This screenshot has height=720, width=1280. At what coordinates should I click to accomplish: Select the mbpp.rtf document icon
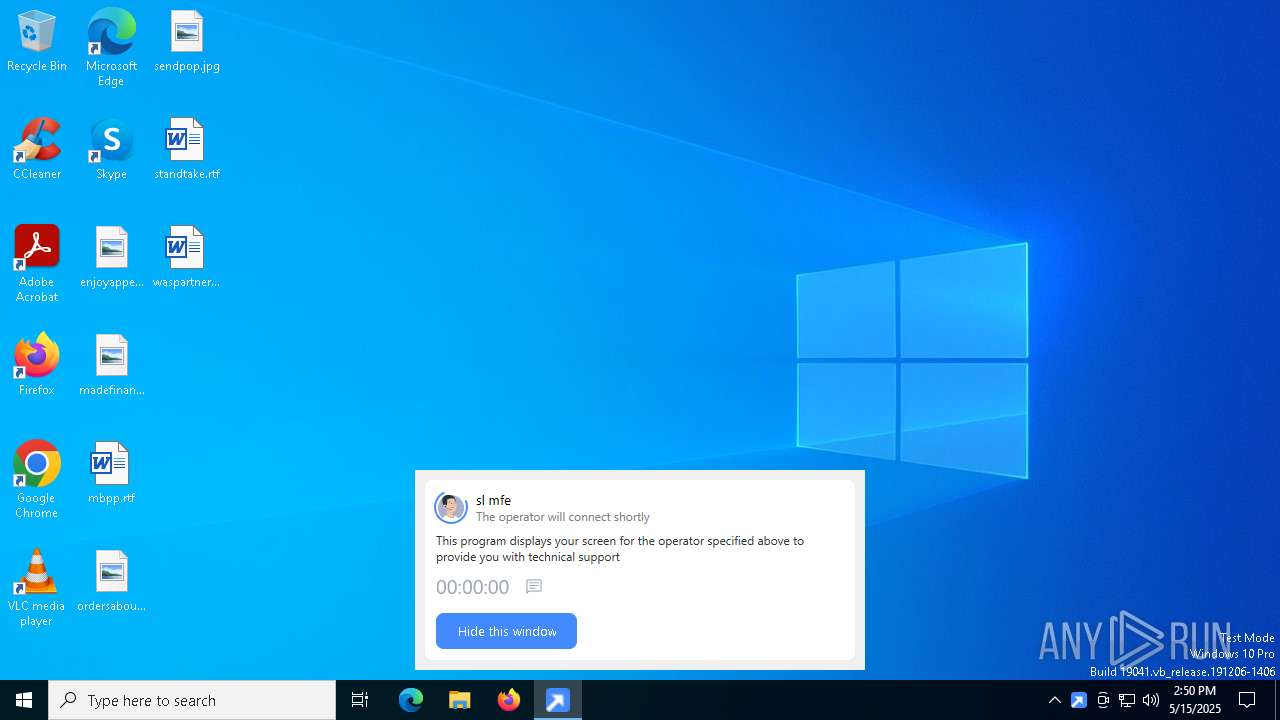click(111, 474)
